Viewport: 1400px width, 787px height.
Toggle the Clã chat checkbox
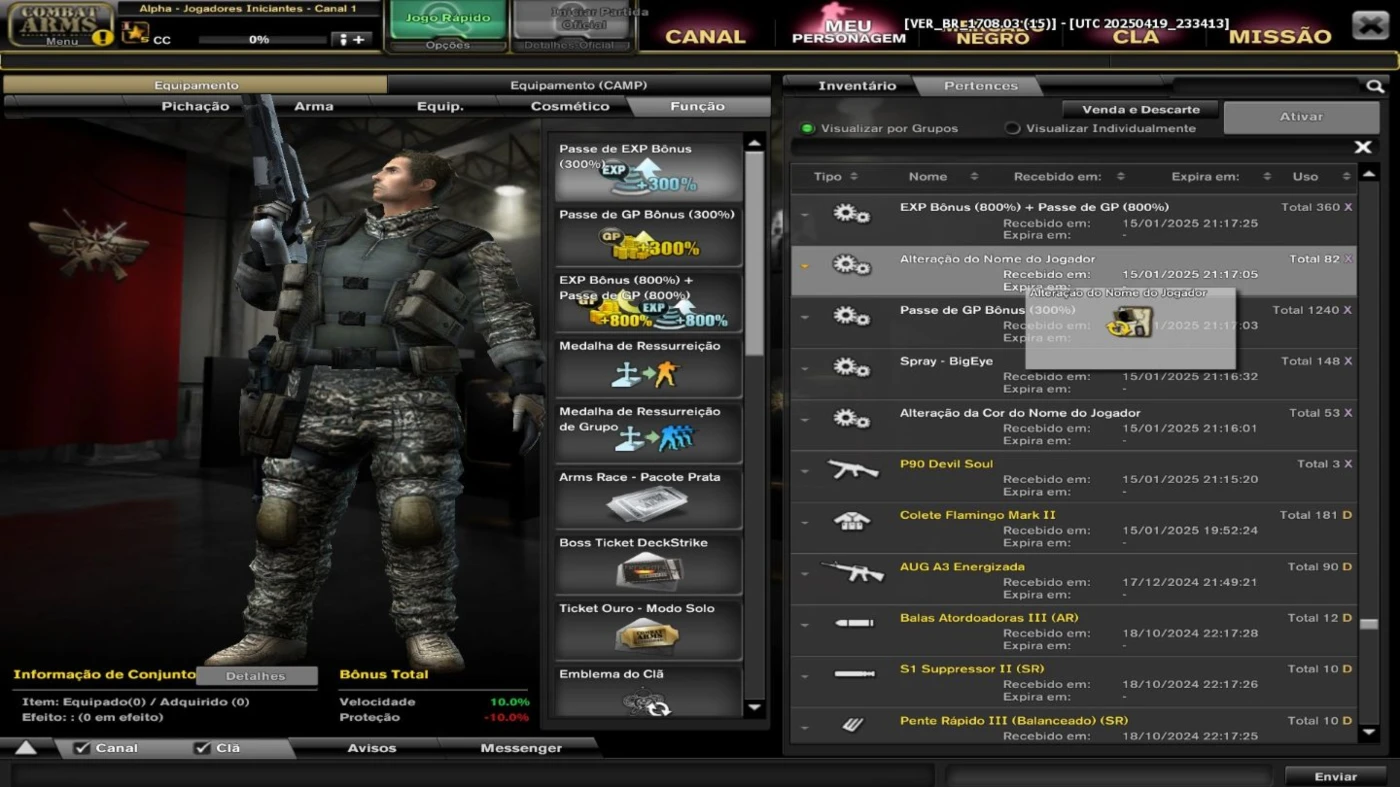pos(202,748)
